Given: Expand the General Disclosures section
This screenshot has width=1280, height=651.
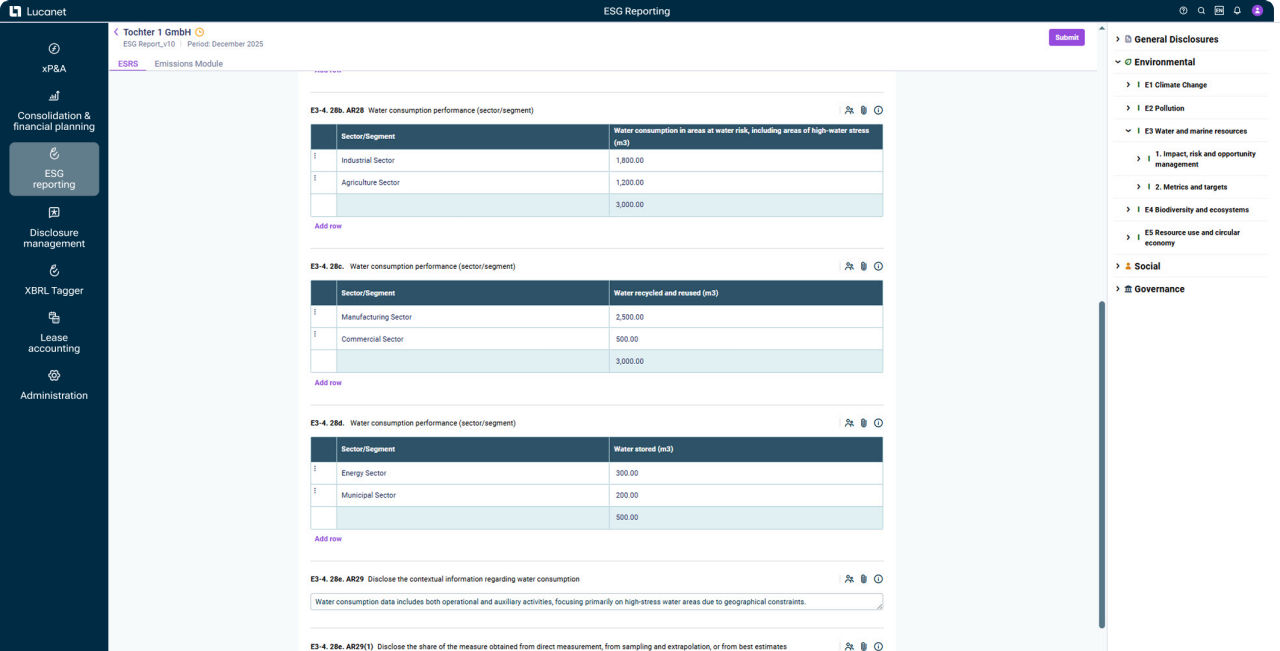Looking at the screenshot, I should click(x=1118, y=39).
